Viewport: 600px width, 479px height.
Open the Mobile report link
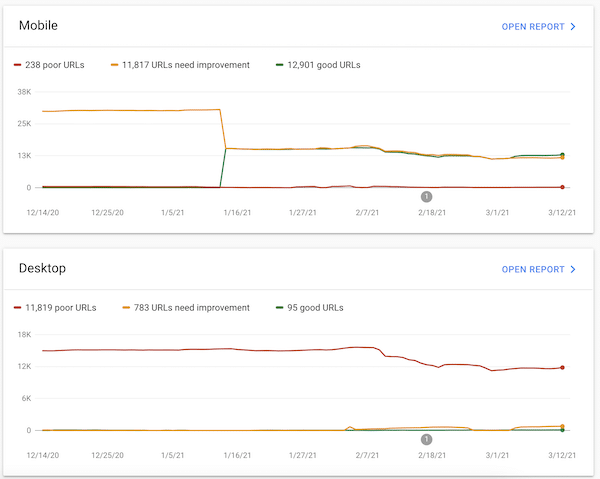[538, 27]
